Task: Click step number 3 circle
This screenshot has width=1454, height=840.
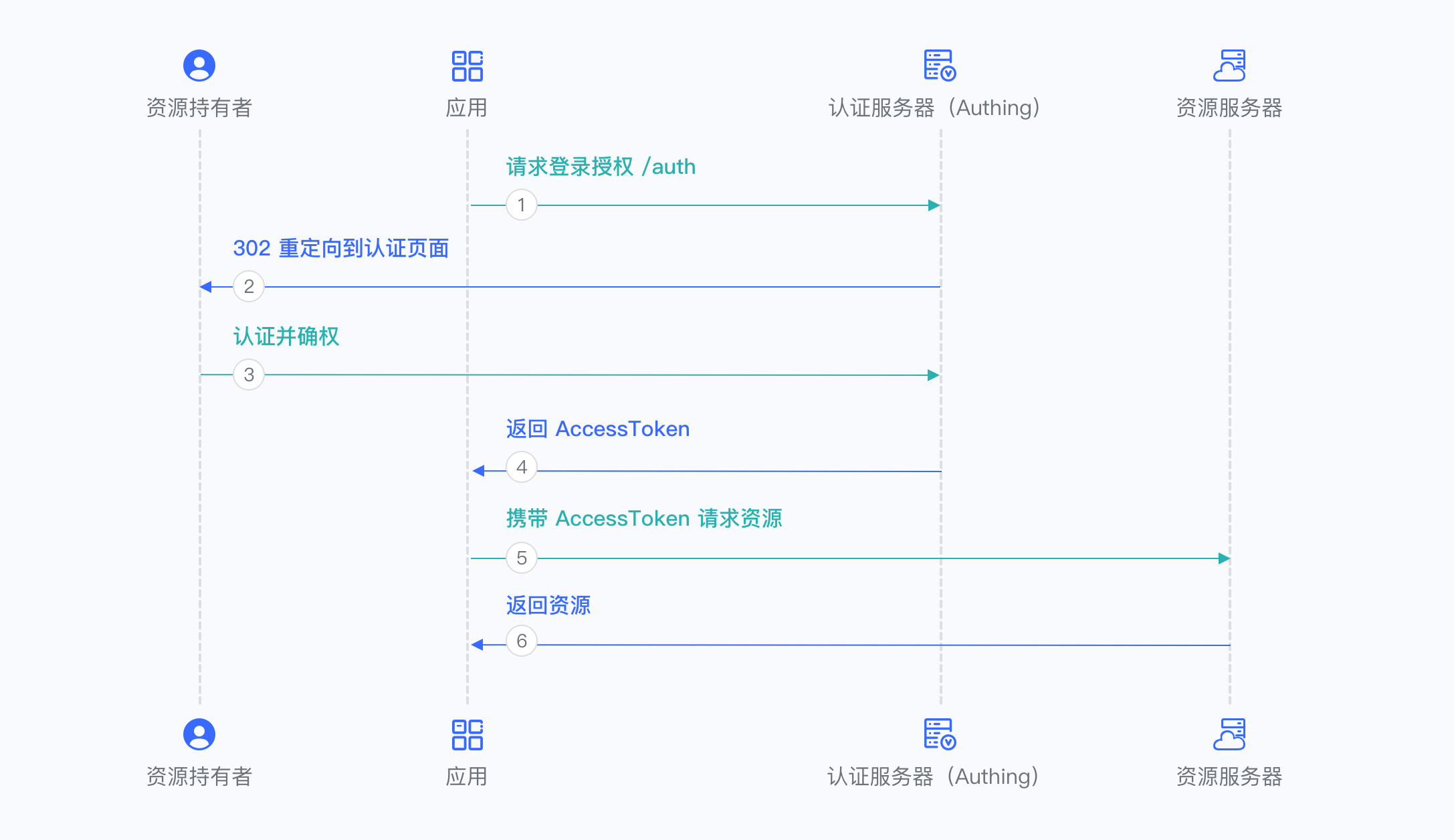Action: coord(249,375)
